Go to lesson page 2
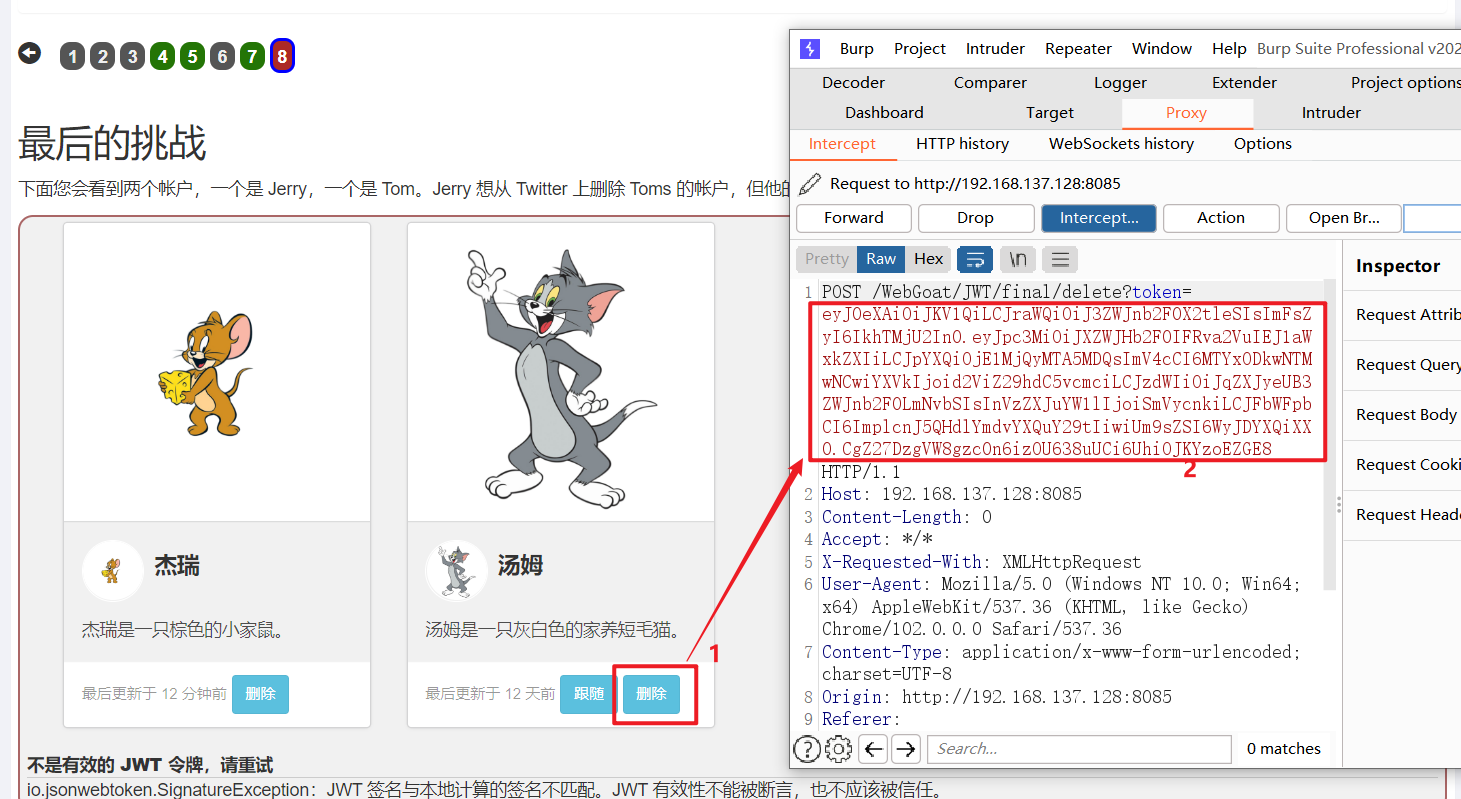This screenshot has height=799, width=1461. click(x=102, y=57)
